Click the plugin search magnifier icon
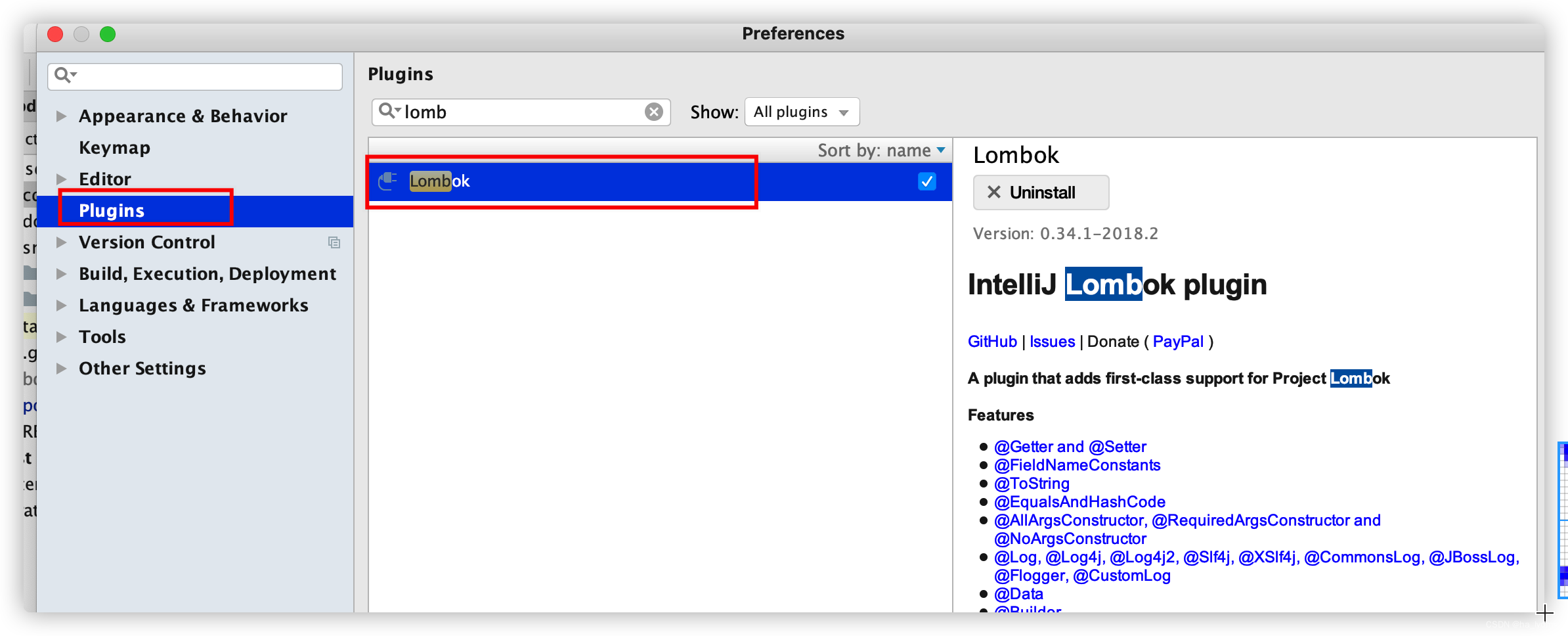 pos(389,111)
